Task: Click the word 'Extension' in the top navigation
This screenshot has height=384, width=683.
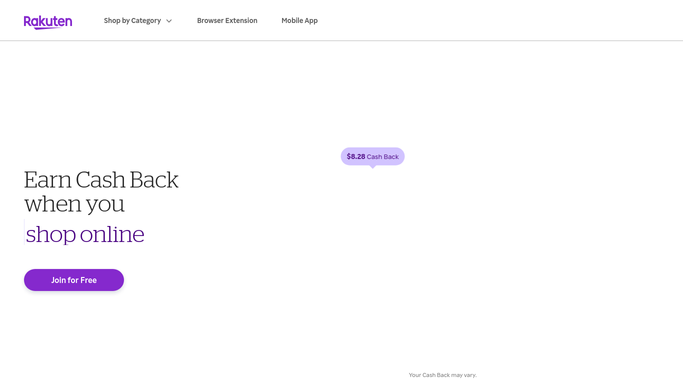Action: tap(241, 20)
